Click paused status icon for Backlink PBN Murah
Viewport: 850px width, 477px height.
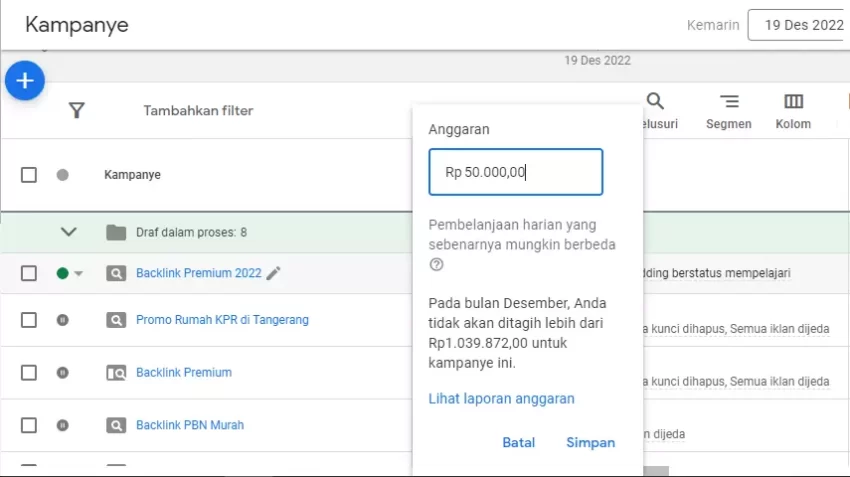62,425
